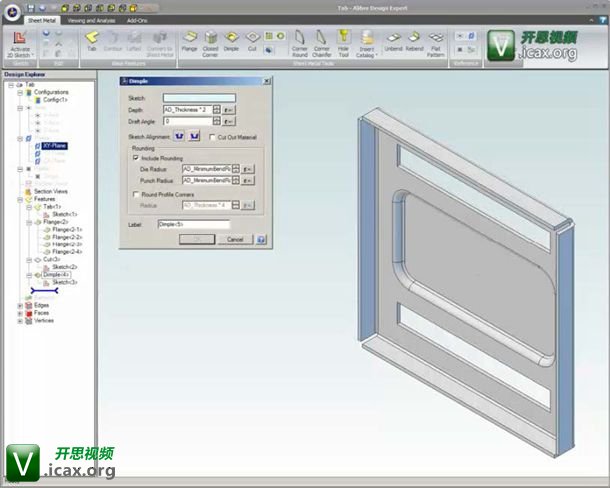Select the Corner Round tool
Image resolution: width=610 pixels, height=488 pixels.
[x=298, y=40]
